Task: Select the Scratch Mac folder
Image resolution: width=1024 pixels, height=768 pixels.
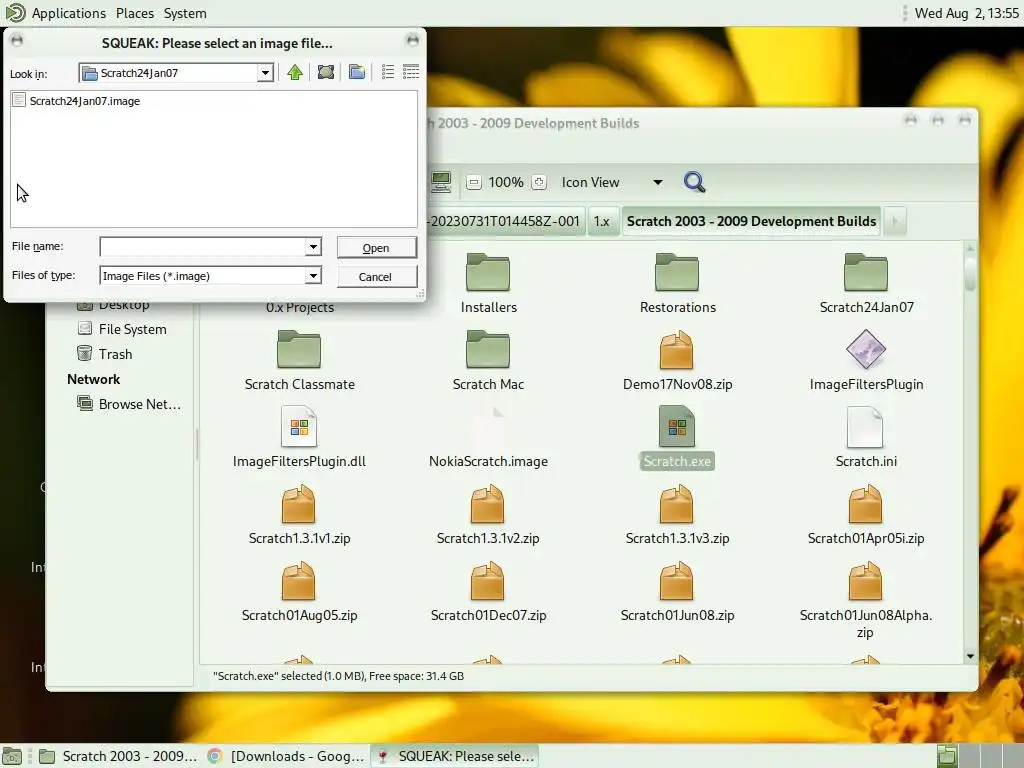Action: coord(488,361)
